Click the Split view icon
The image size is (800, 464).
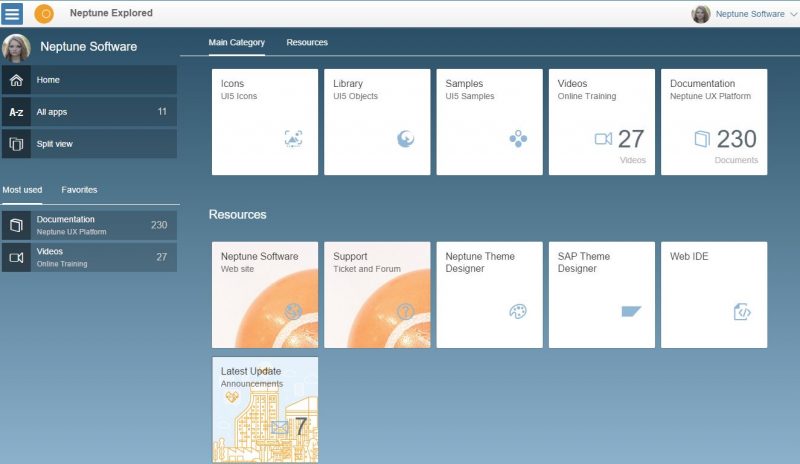pyautogui.click(x=16, y=144)
